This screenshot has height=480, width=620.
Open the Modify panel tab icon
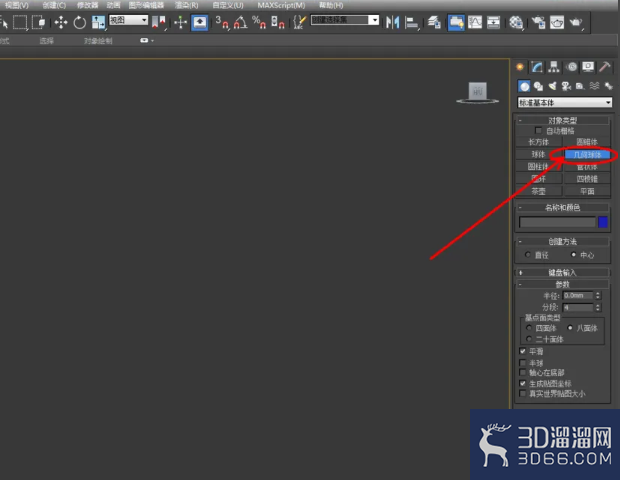537,67
